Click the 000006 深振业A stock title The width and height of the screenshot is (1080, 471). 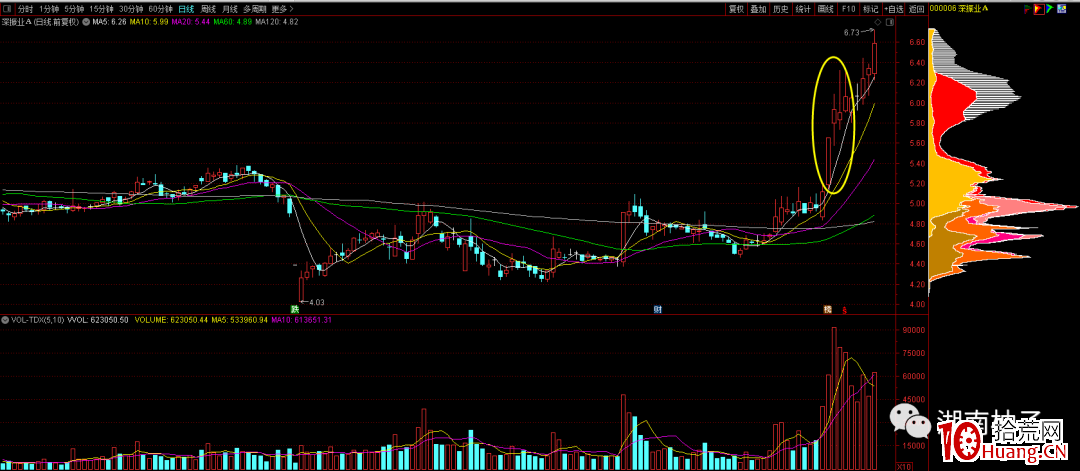pos(959,9)
